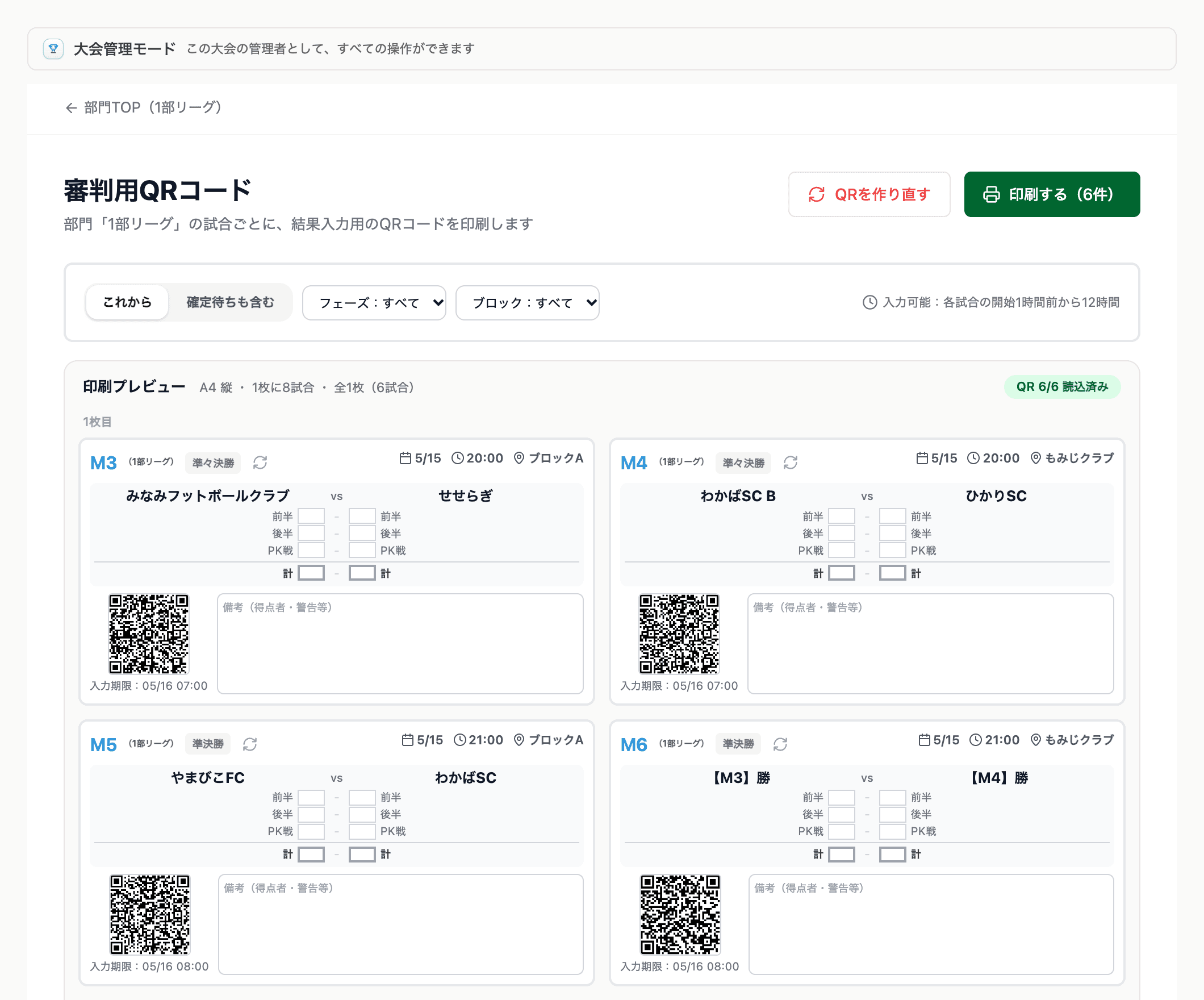Click the M6 備考 notes box
This screenshot has height=1000, width=1204.
coord(931,924)
